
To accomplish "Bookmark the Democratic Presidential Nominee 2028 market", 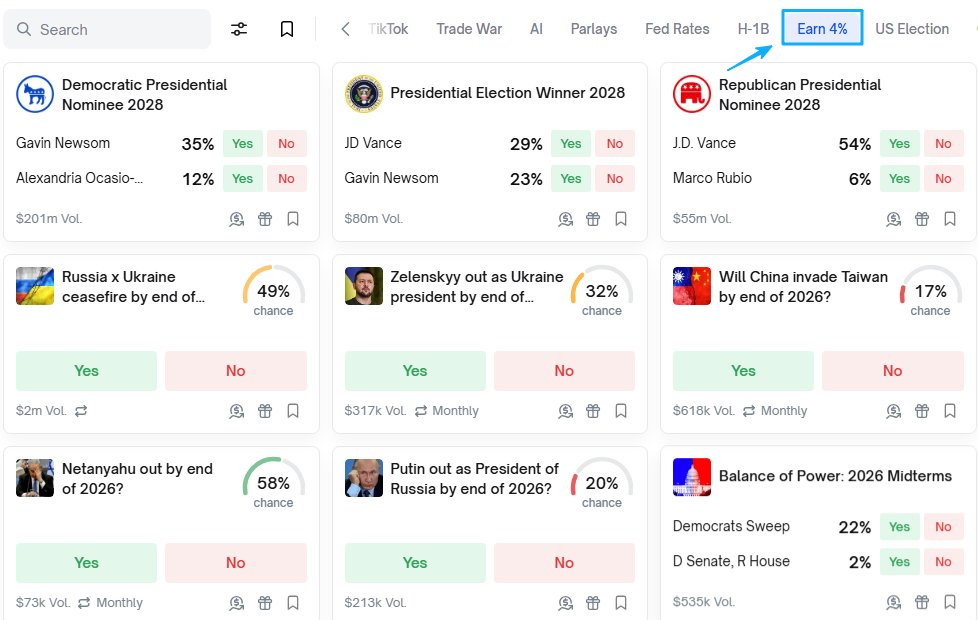I will tap(293, 219).
